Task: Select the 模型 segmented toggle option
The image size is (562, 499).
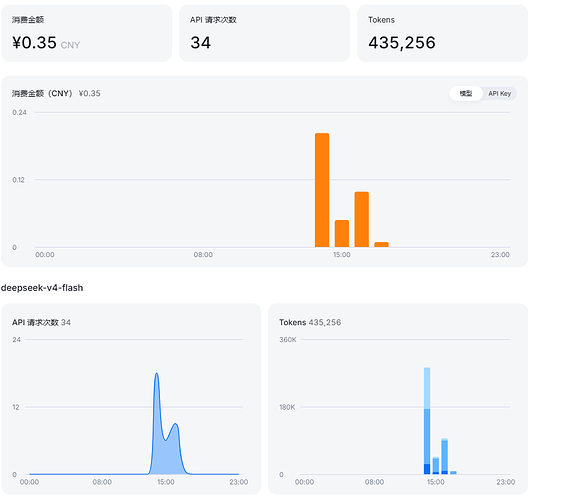Action: pos(466,94)
